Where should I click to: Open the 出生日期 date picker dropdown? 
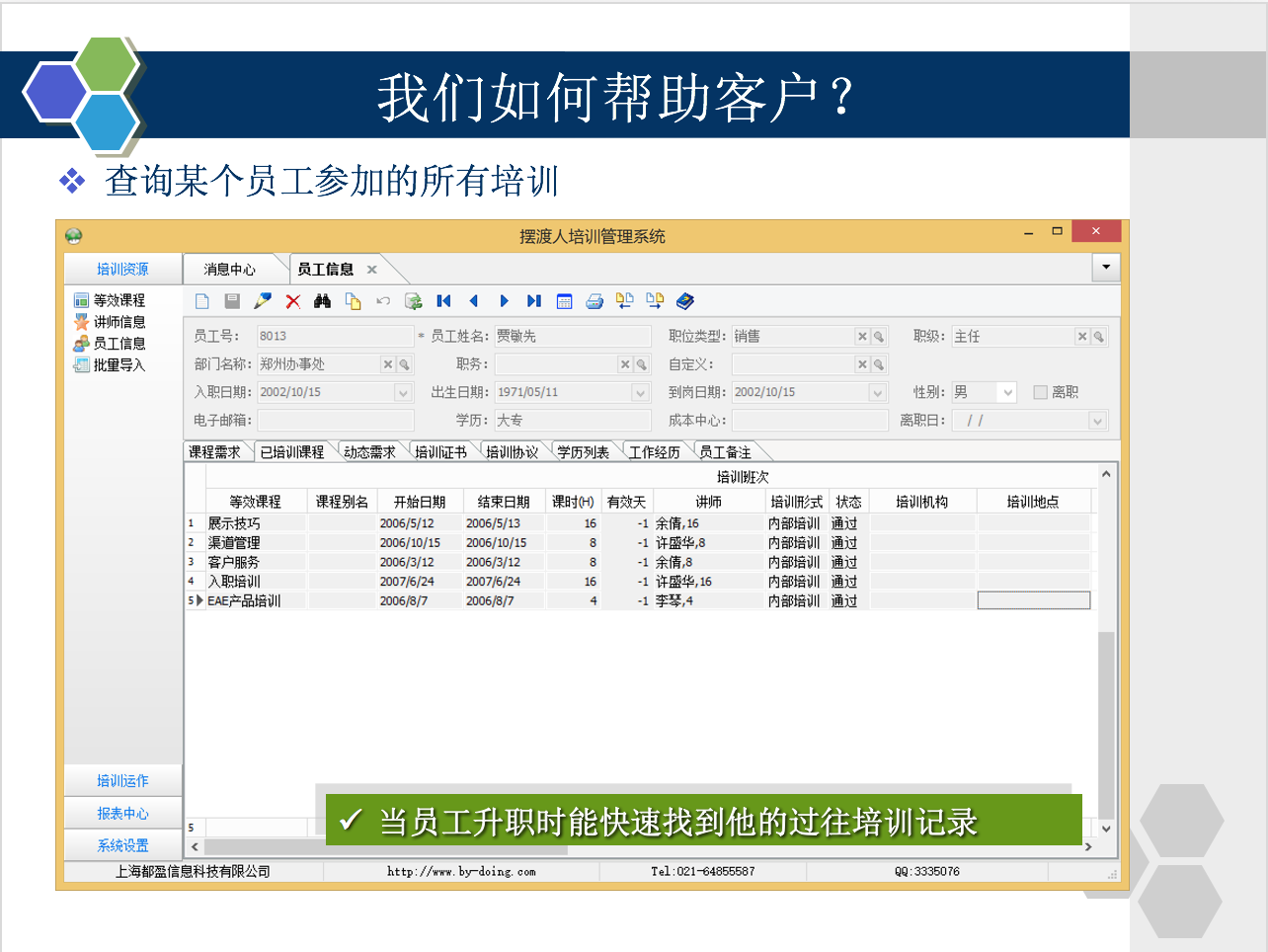(640, 393)
